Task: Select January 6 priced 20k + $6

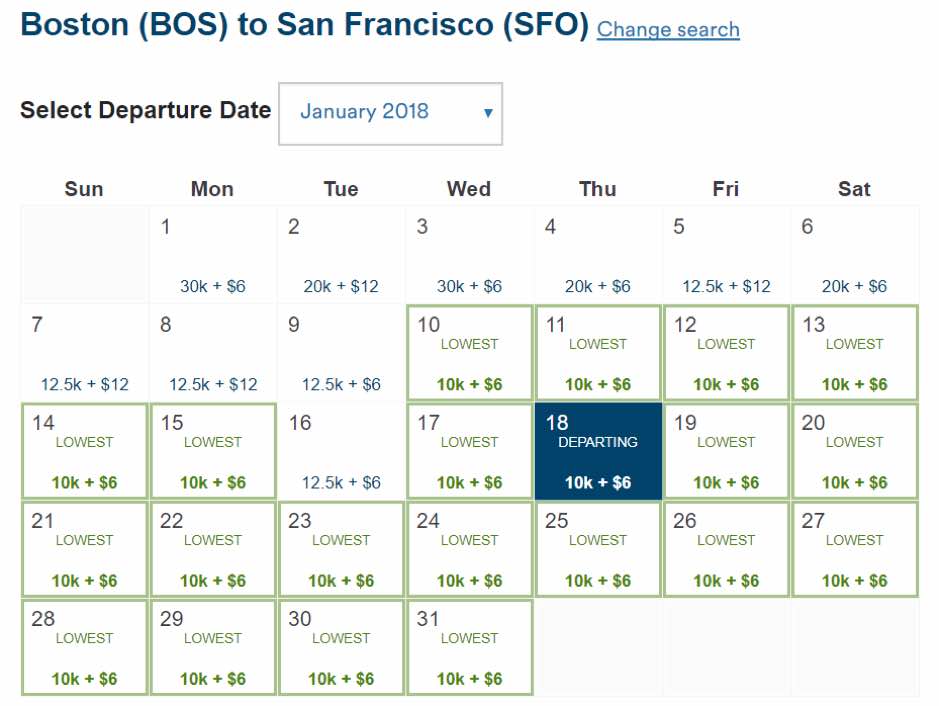Action: [x=854, y=256]
